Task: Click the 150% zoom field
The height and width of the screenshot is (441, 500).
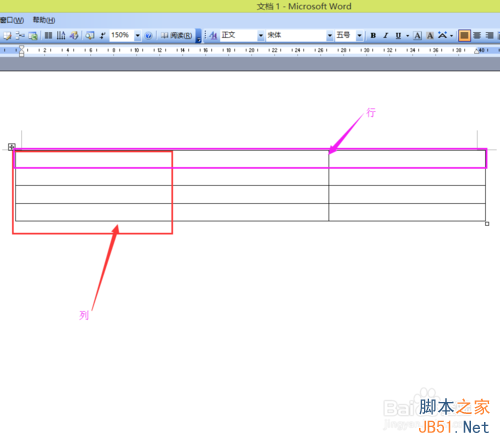Action: point(122,35)
